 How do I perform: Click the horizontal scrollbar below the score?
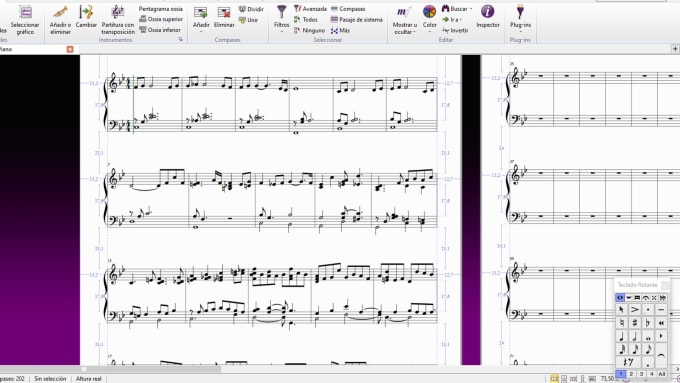click(x=152, y=369)
